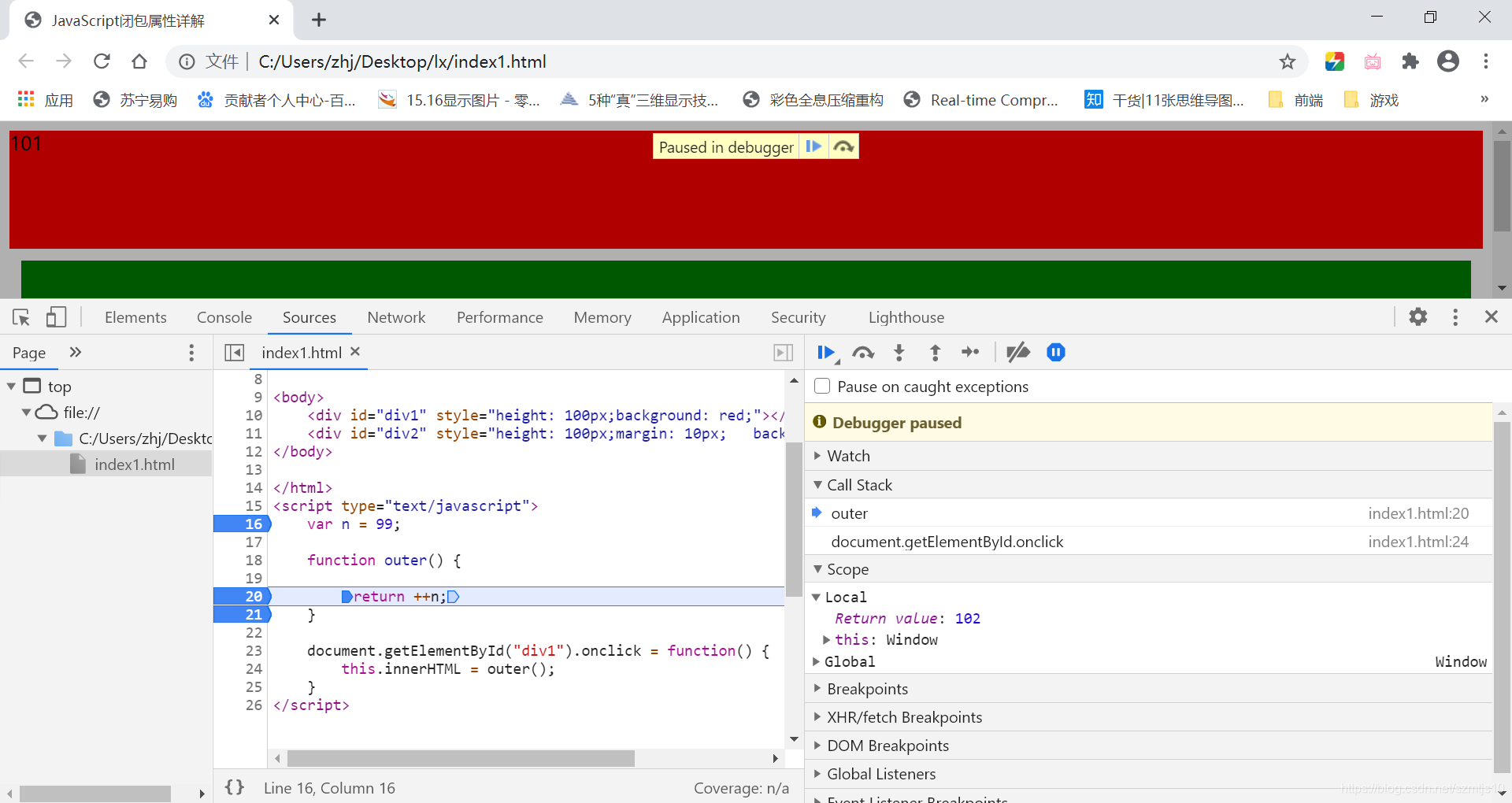Open the Lighthouse tab
Viewport: 1512px width, 803px height.
click(x=906, y=317)
